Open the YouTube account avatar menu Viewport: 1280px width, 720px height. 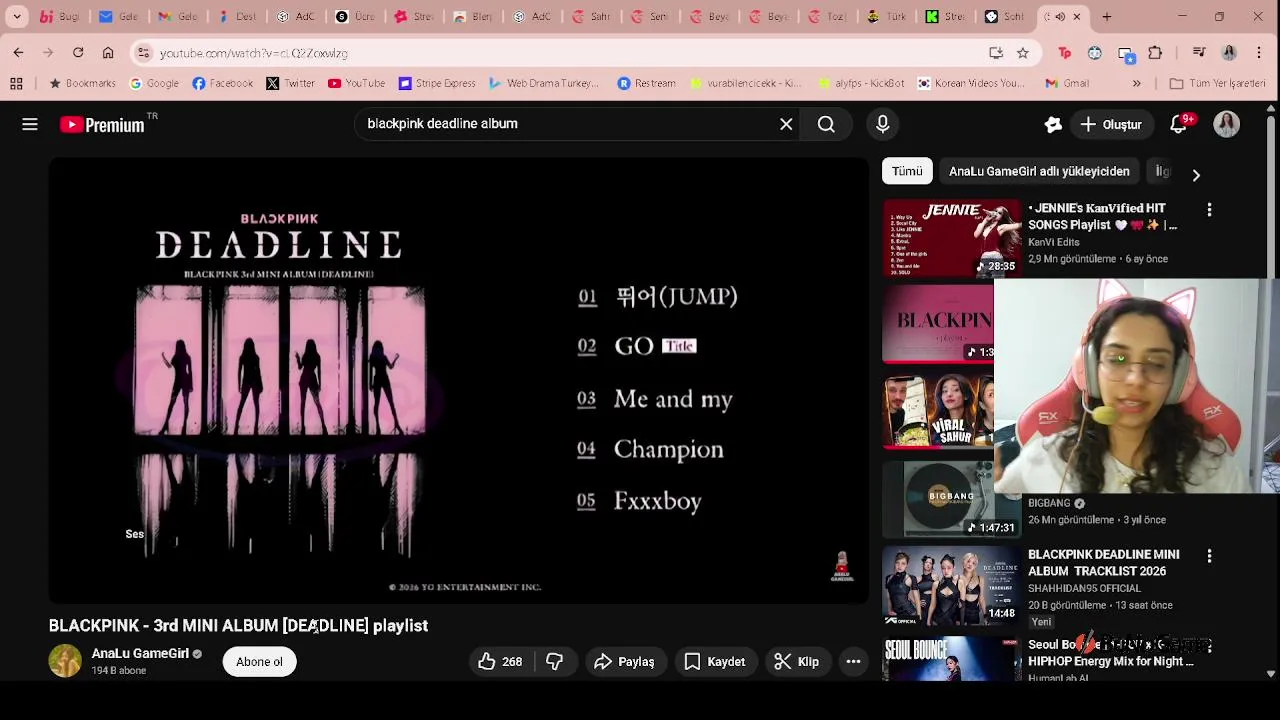point(1227,124)
